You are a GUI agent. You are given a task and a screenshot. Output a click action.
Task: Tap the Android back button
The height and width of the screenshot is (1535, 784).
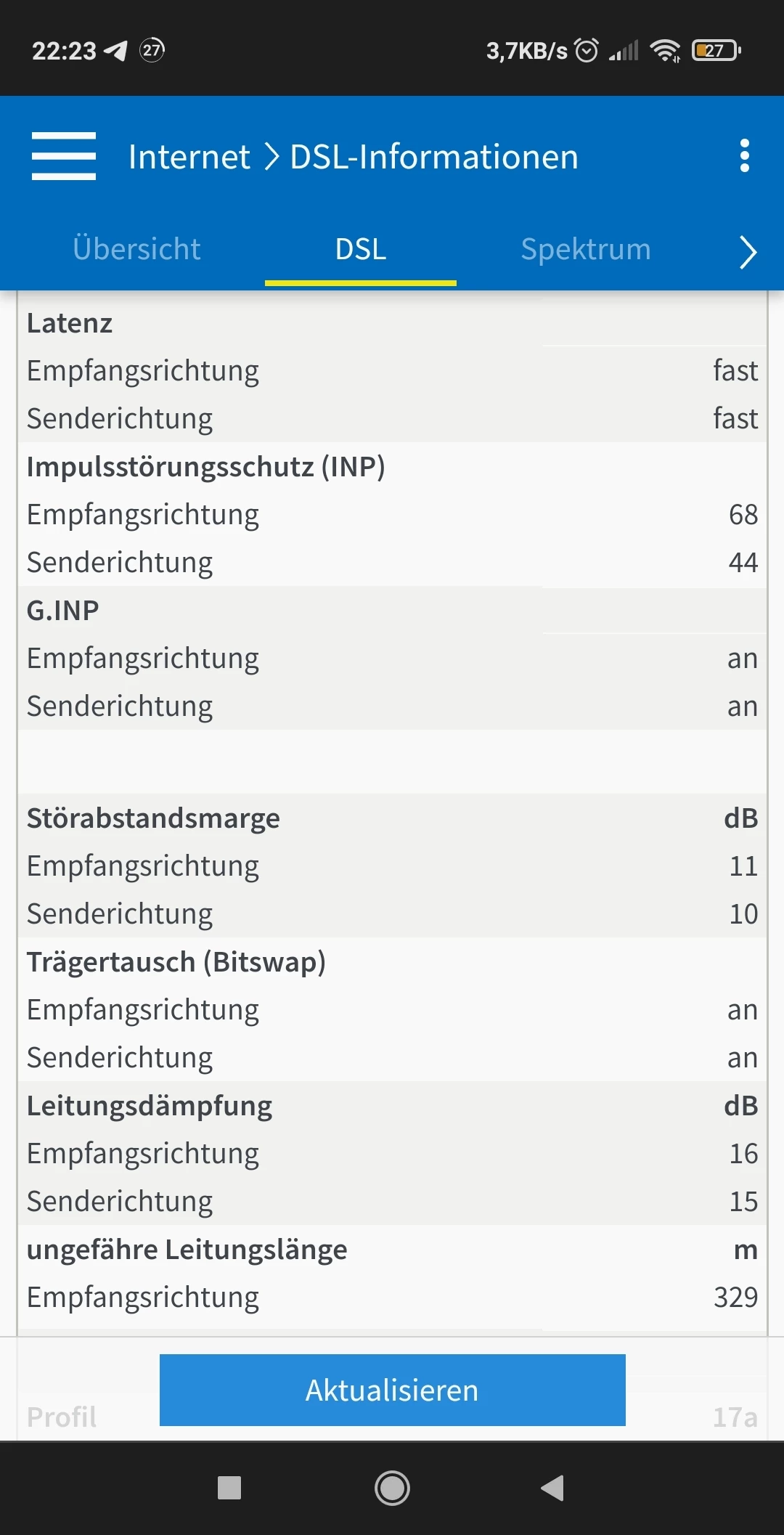click(553, 1488)
